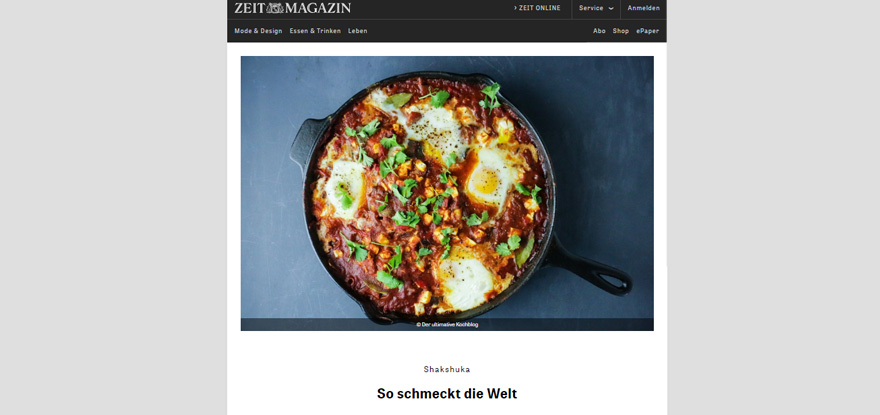Click the Shakshuka kicker label
Image resolution: width=880 pixels, height=415 pixels.
coord(447,369)
